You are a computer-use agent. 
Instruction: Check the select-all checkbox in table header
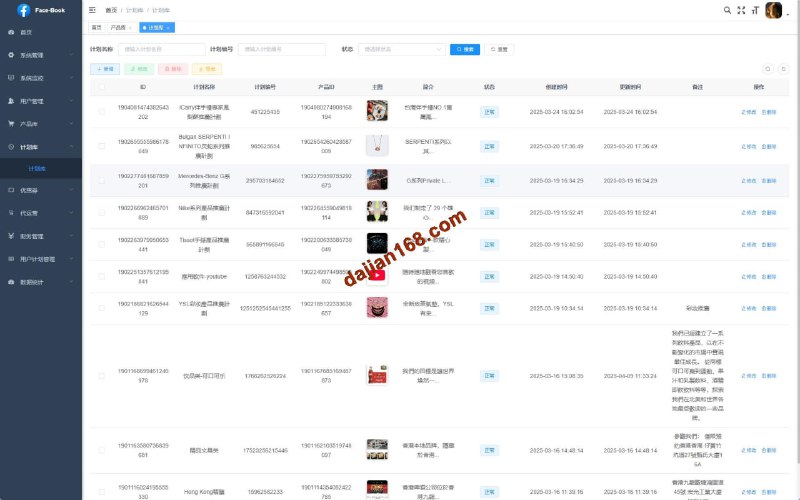click(x=101, y=87)
